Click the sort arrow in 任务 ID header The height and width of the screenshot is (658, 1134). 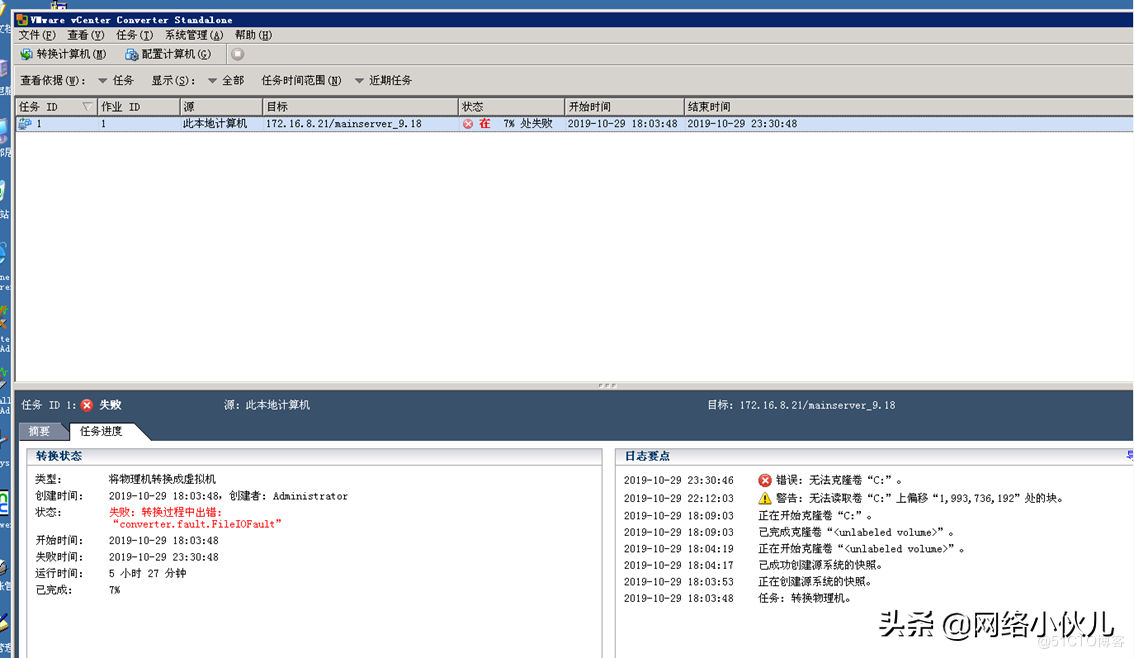pyautogui.click(x=88, y=107)
